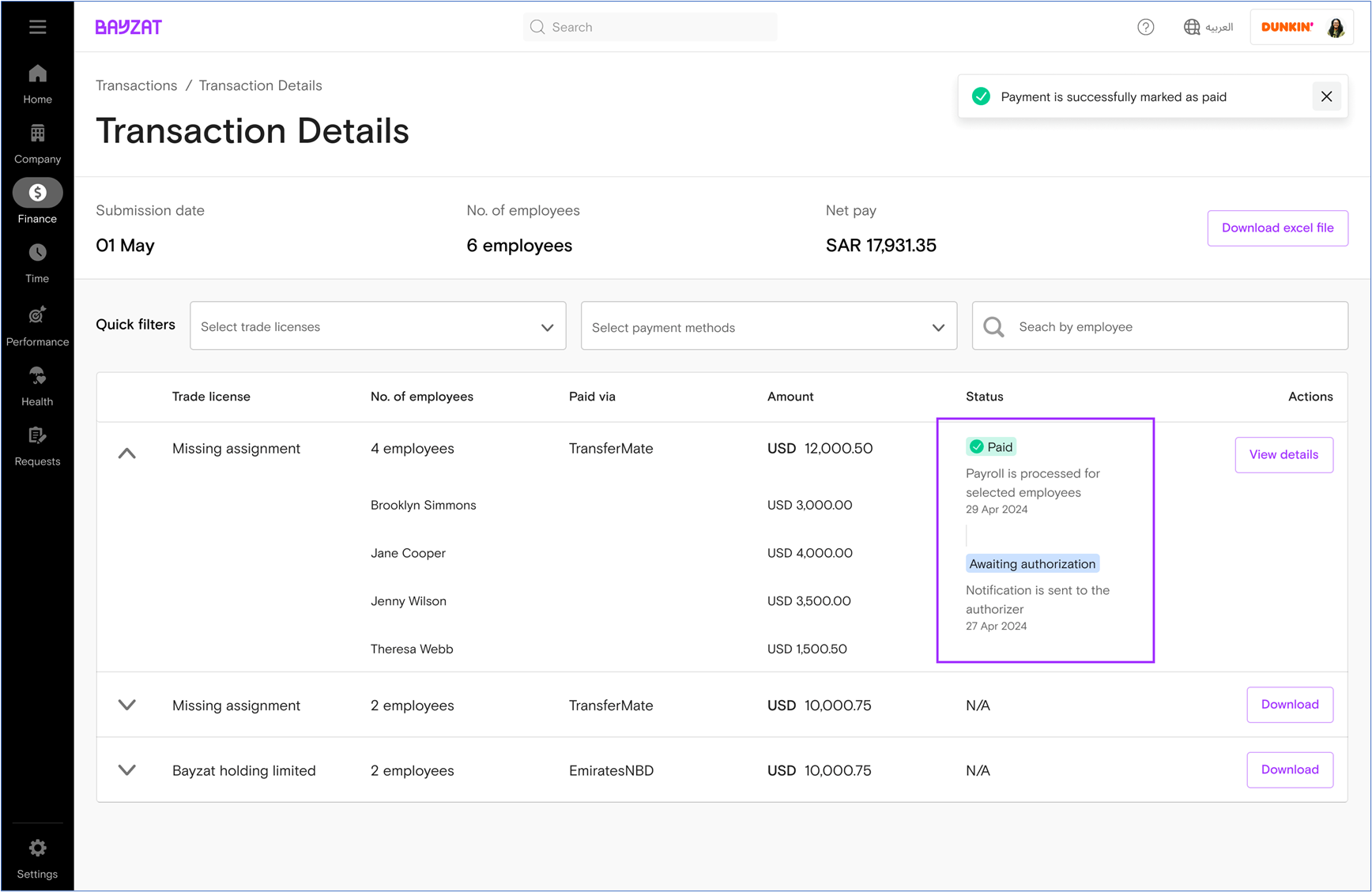The height and width of the screenshot is (892, 1372).
Task: Select the Finance dollar icon
Action: pyautogui.click(x=37, y=193)
